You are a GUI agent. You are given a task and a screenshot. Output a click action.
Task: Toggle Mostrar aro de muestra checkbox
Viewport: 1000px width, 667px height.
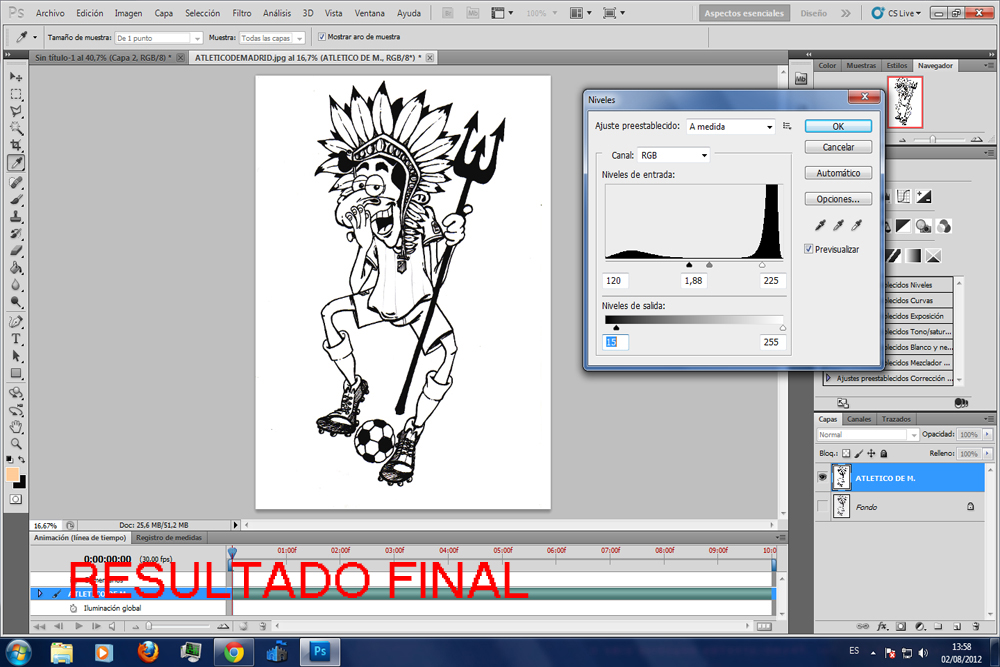321,37
